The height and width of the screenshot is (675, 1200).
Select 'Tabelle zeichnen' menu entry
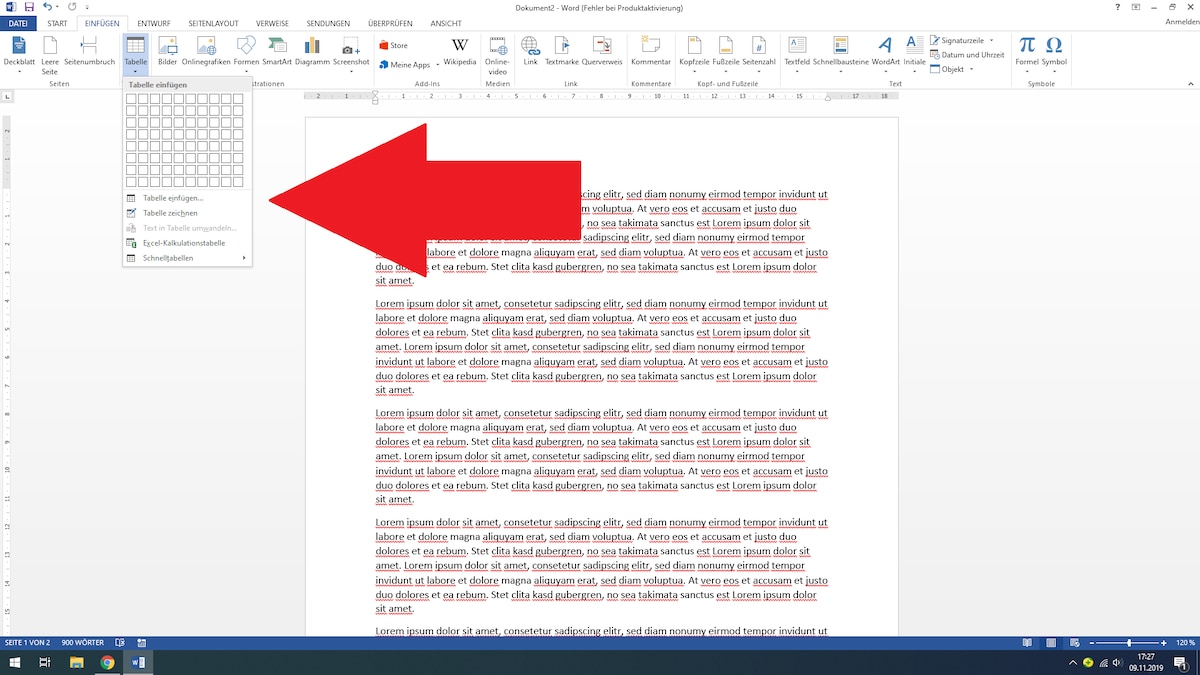pos(170,213)
